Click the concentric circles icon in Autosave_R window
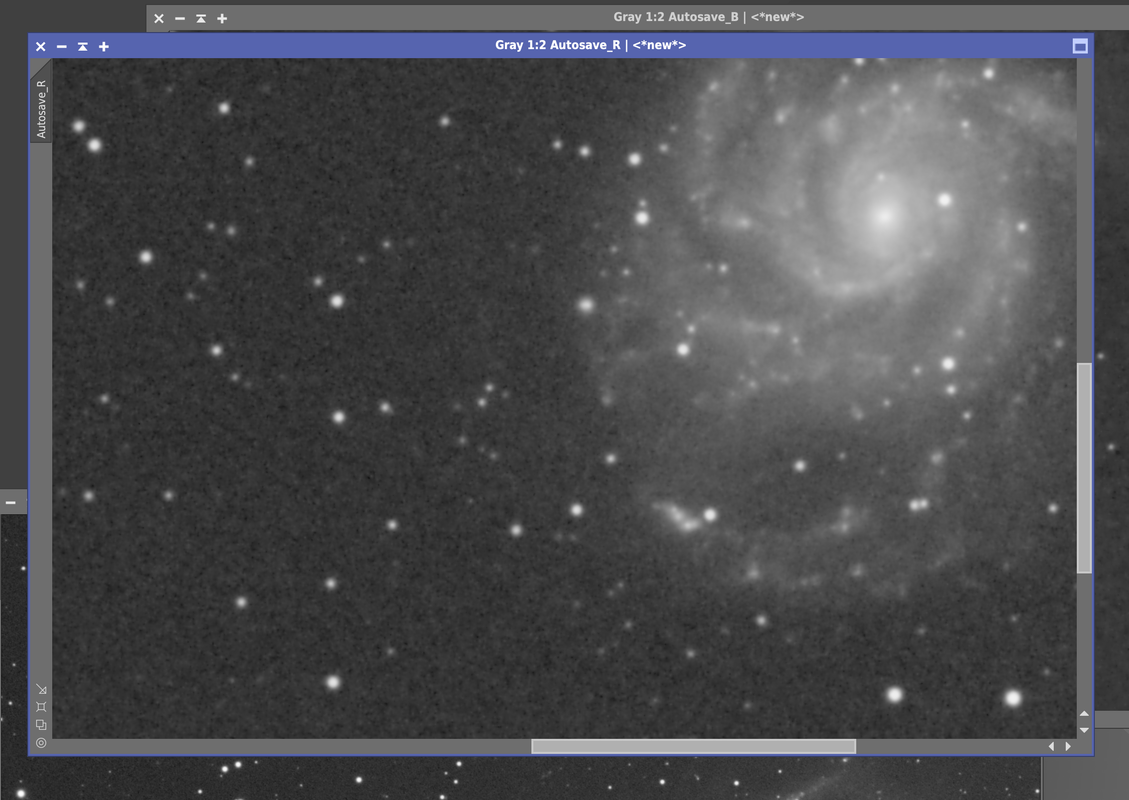 coord(41,743)
